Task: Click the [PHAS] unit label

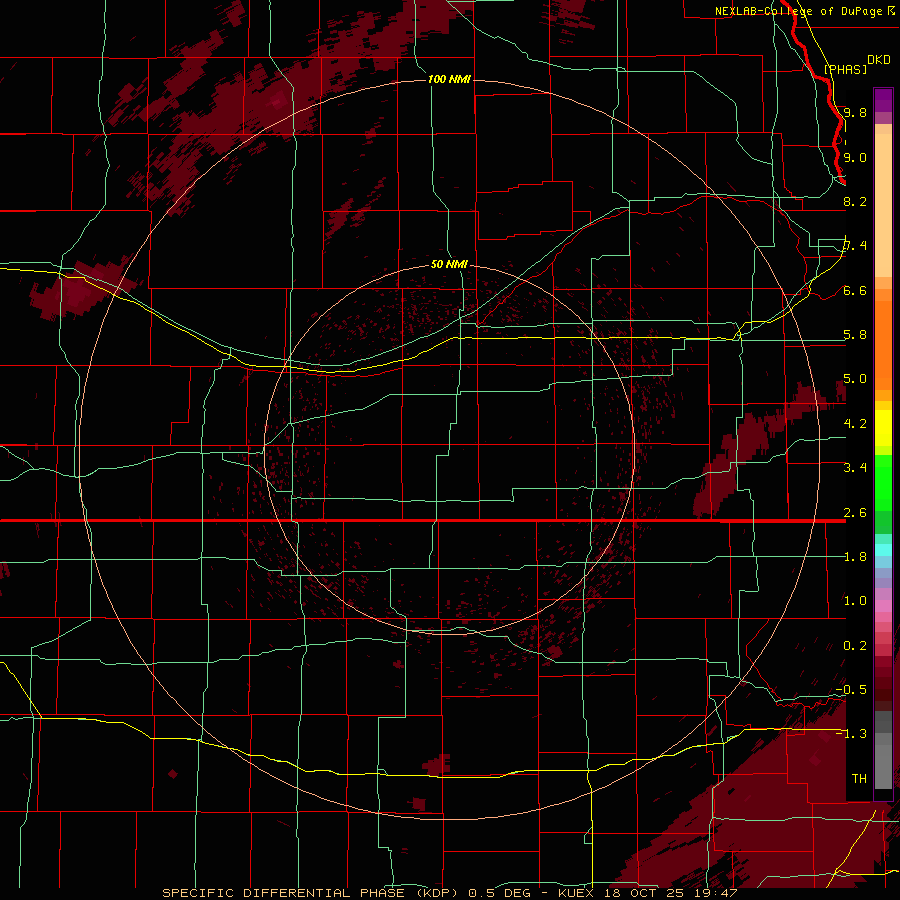Action: pyautogui.click(x=845, y=69)
